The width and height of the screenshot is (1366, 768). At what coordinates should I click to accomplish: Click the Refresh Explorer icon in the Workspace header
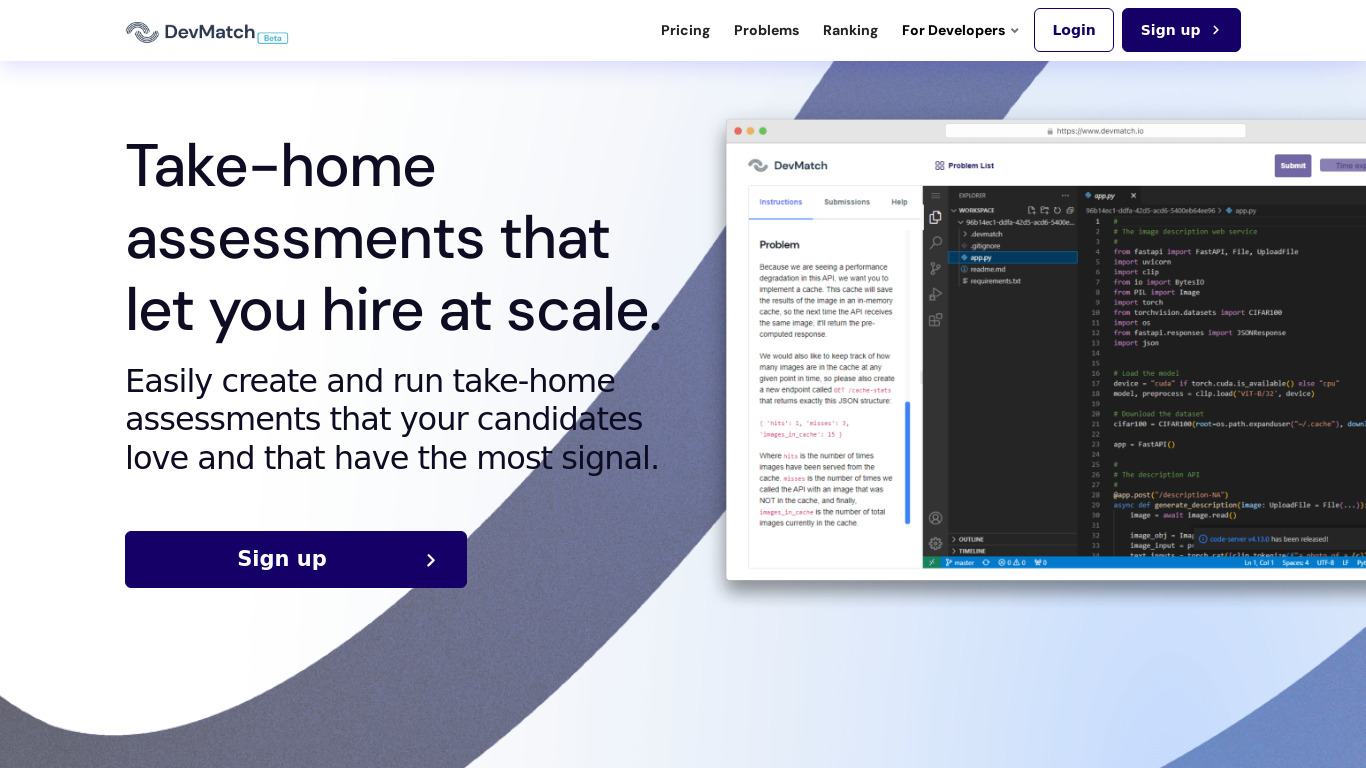pos(1057,210)
